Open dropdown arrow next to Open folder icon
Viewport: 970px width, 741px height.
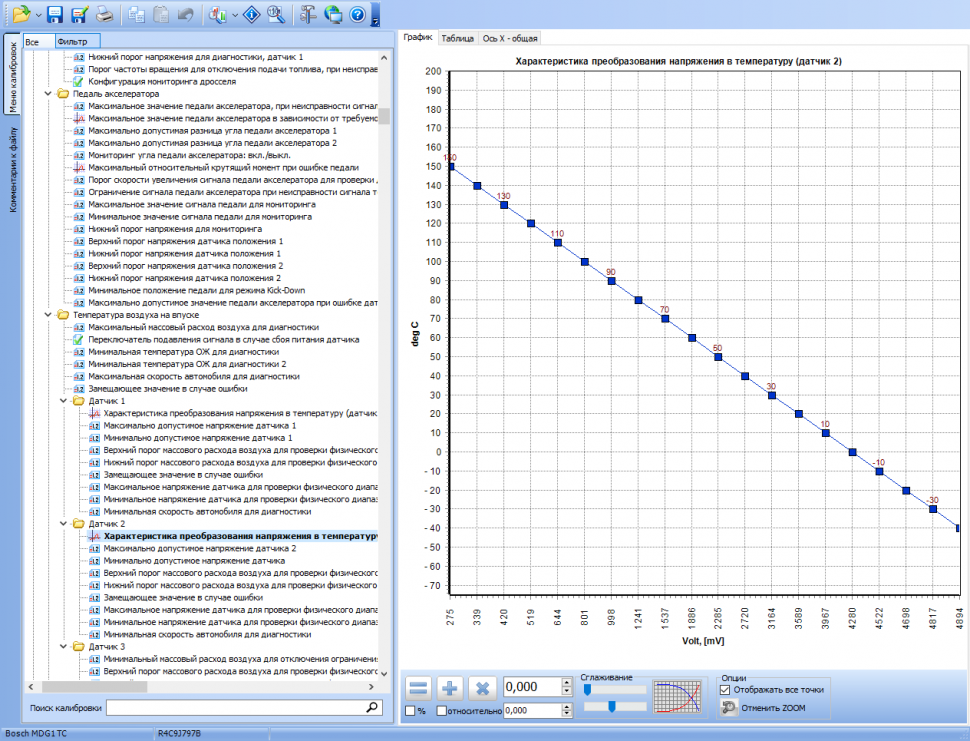pyautogui.click(x=38, y=15)
